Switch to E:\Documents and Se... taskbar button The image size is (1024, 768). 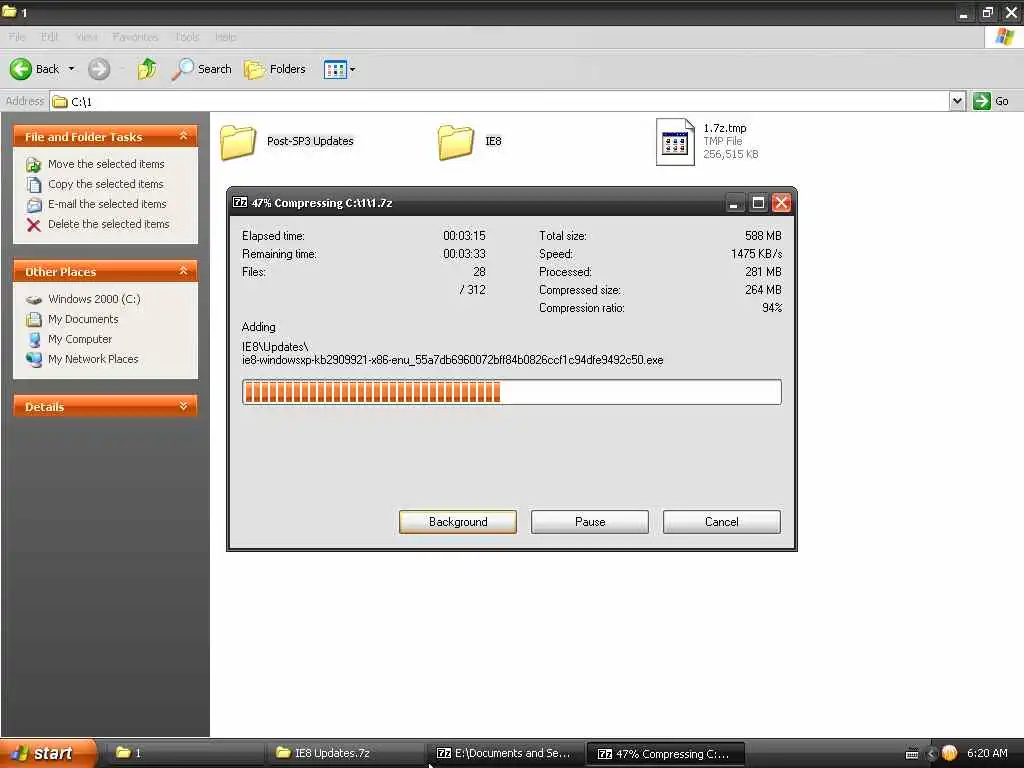pyautogui.click(x=505, y=753)
